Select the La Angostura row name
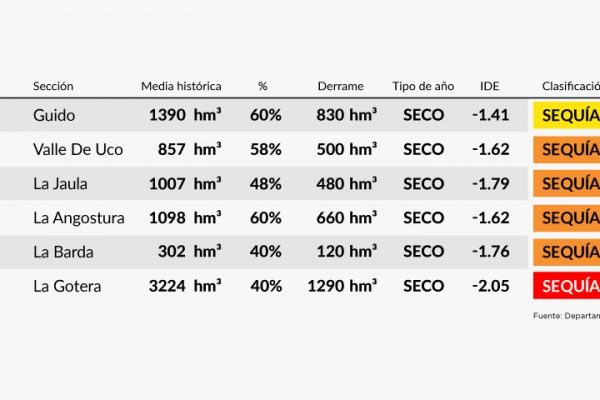This screenshot has height=400, width=600. pos(79,218)
